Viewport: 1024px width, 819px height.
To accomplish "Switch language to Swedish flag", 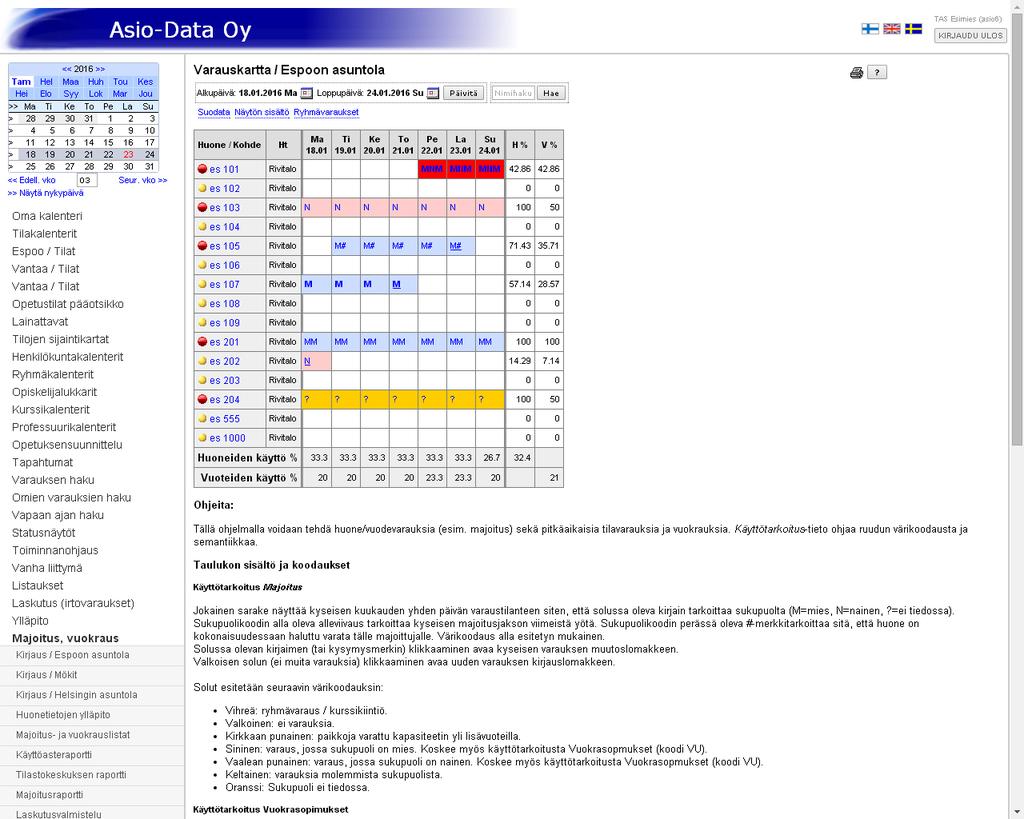I will click(x=913, y=29).
